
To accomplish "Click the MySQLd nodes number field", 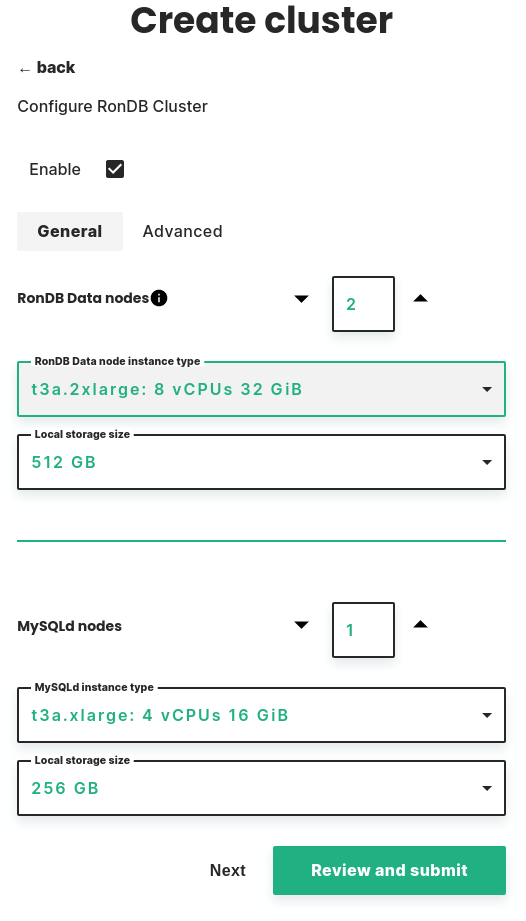I will pos(363,630).
